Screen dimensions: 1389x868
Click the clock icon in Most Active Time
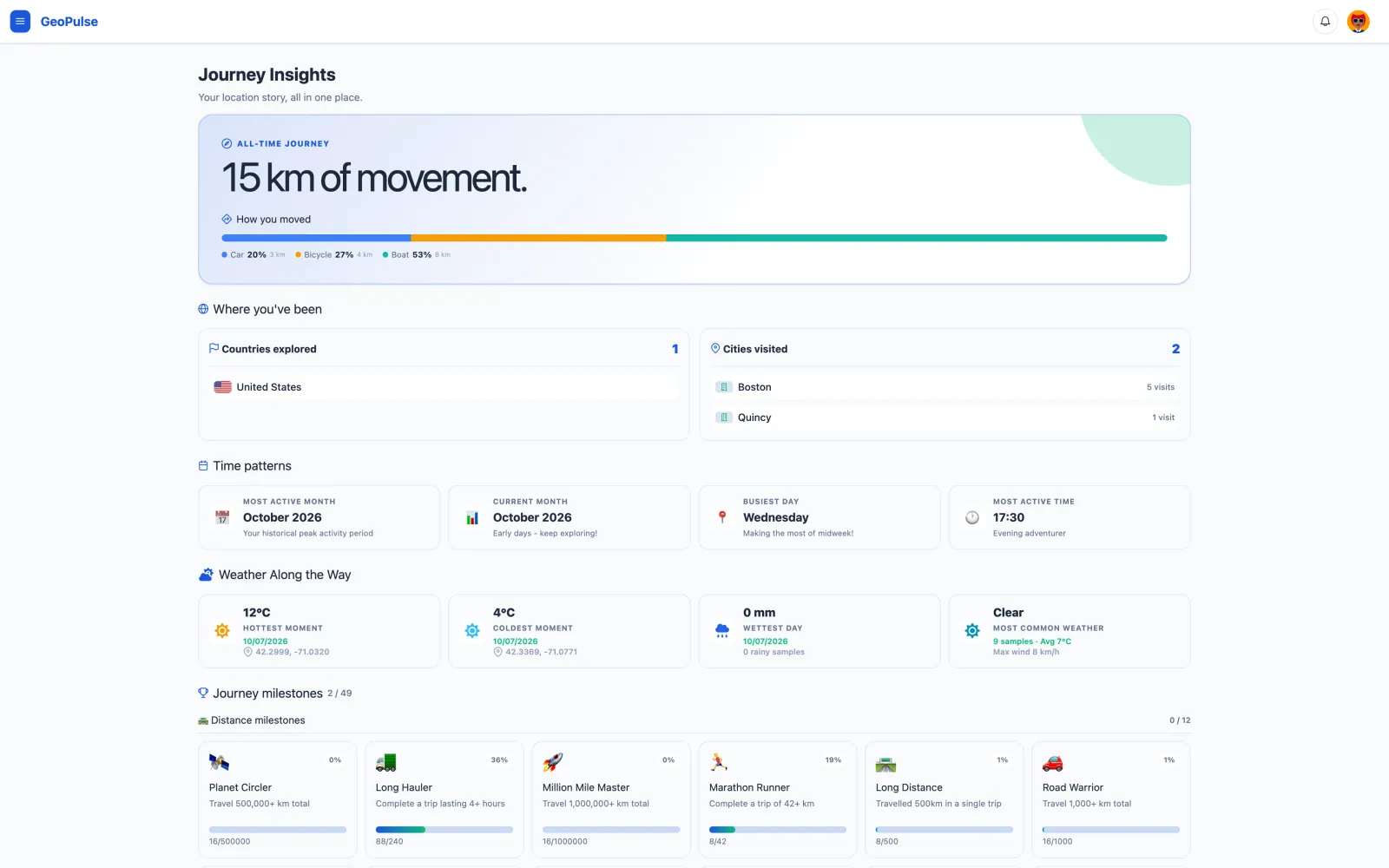coord(972,517)
